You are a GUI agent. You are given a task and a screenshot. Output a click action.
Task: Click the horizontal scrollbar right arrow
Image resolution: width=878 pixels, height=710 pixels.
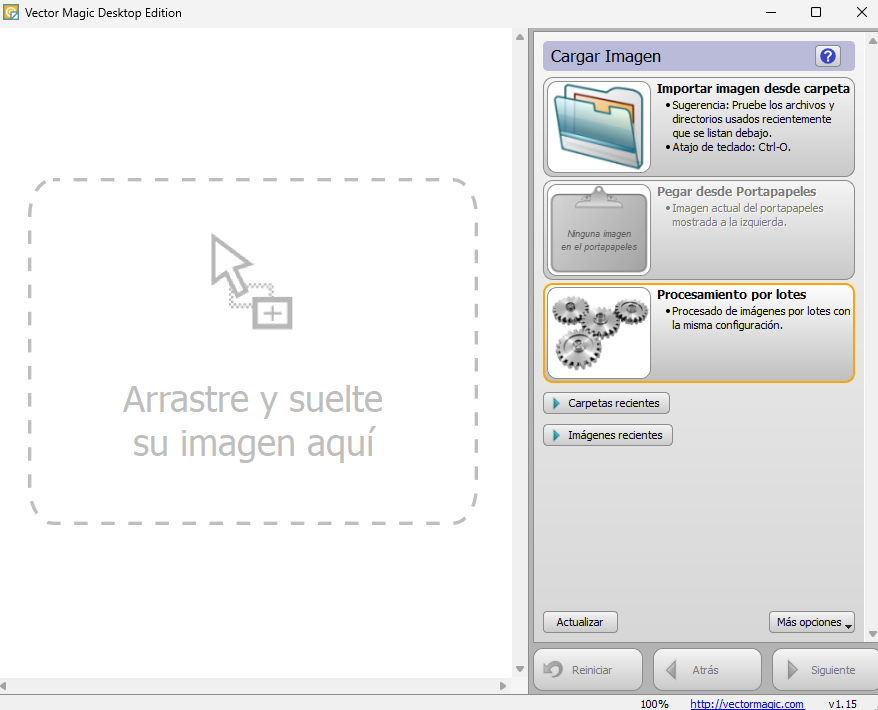[x=503, y=686]
